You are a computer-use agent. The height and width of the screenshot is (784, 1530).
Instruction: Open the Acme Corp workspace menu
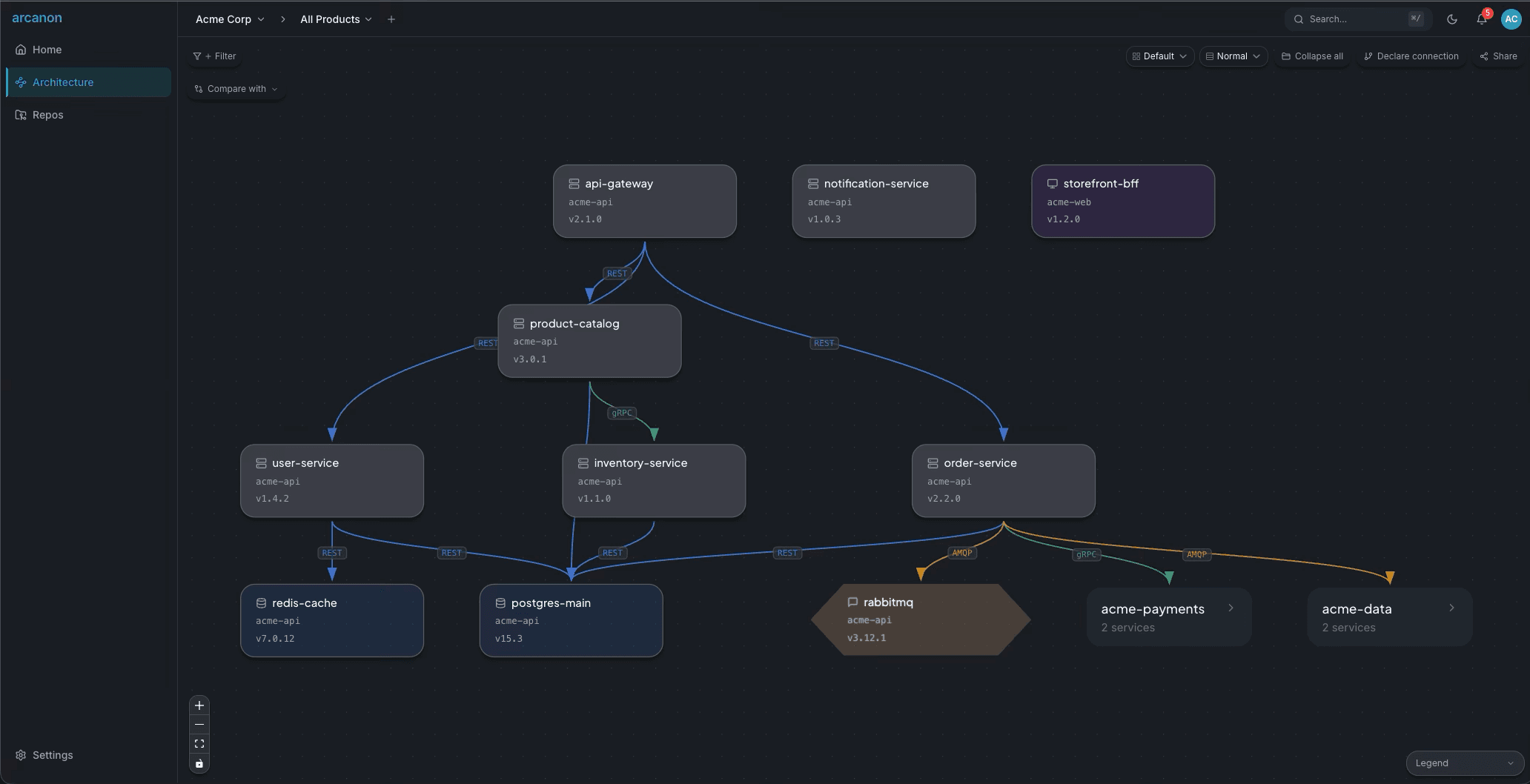(228, 19)
